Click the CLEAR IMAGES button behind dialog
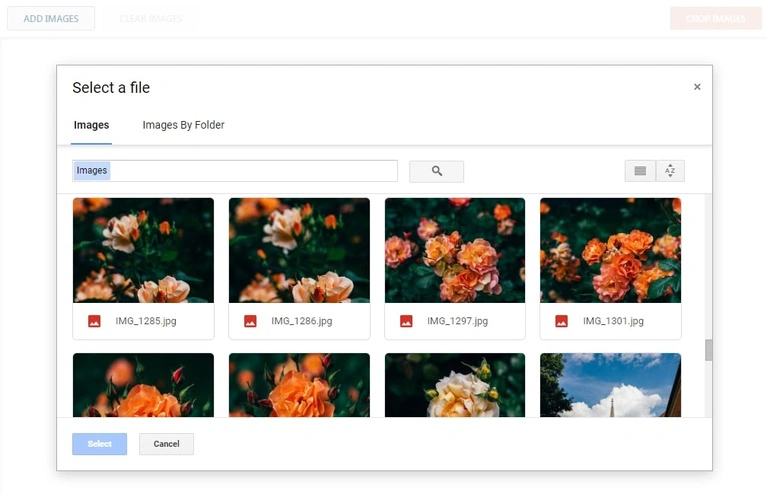Image resolution: width=767 pixels, height=494 pixels. click(x=151, y=19)
